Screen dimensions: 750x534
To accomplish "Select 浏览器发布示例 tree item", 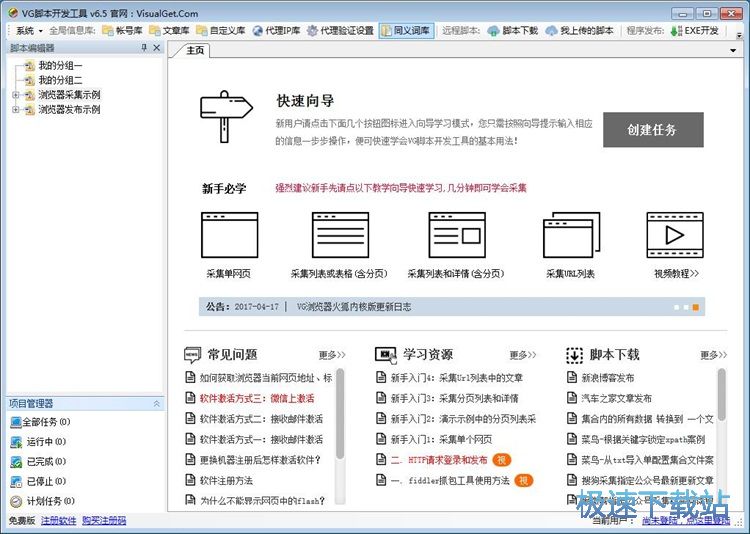I will (x=69, y=110).
